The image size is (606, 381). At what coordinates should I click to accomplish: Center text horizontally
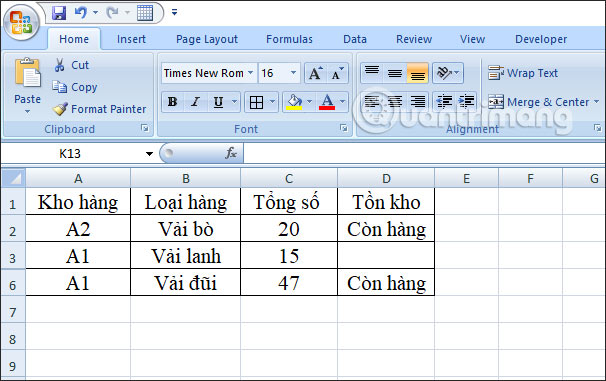pos(395,102)
